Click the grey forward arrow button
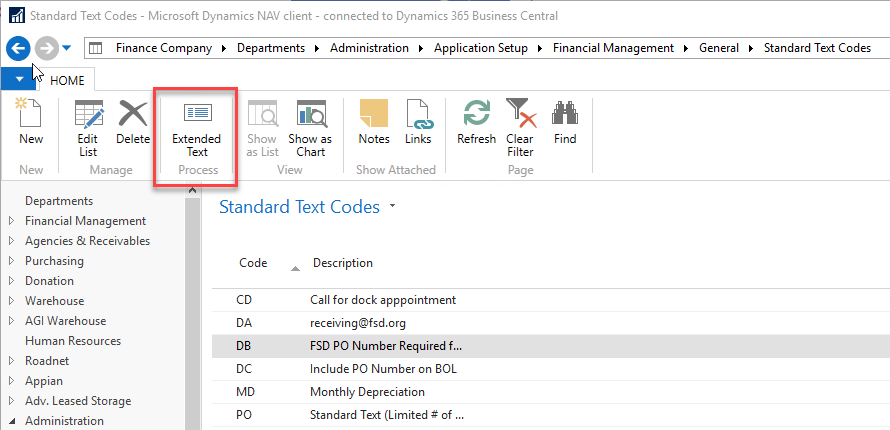Image resolution: width=890 pixels, height=430 pixels. pyautogui.click(x=47, y=49)
